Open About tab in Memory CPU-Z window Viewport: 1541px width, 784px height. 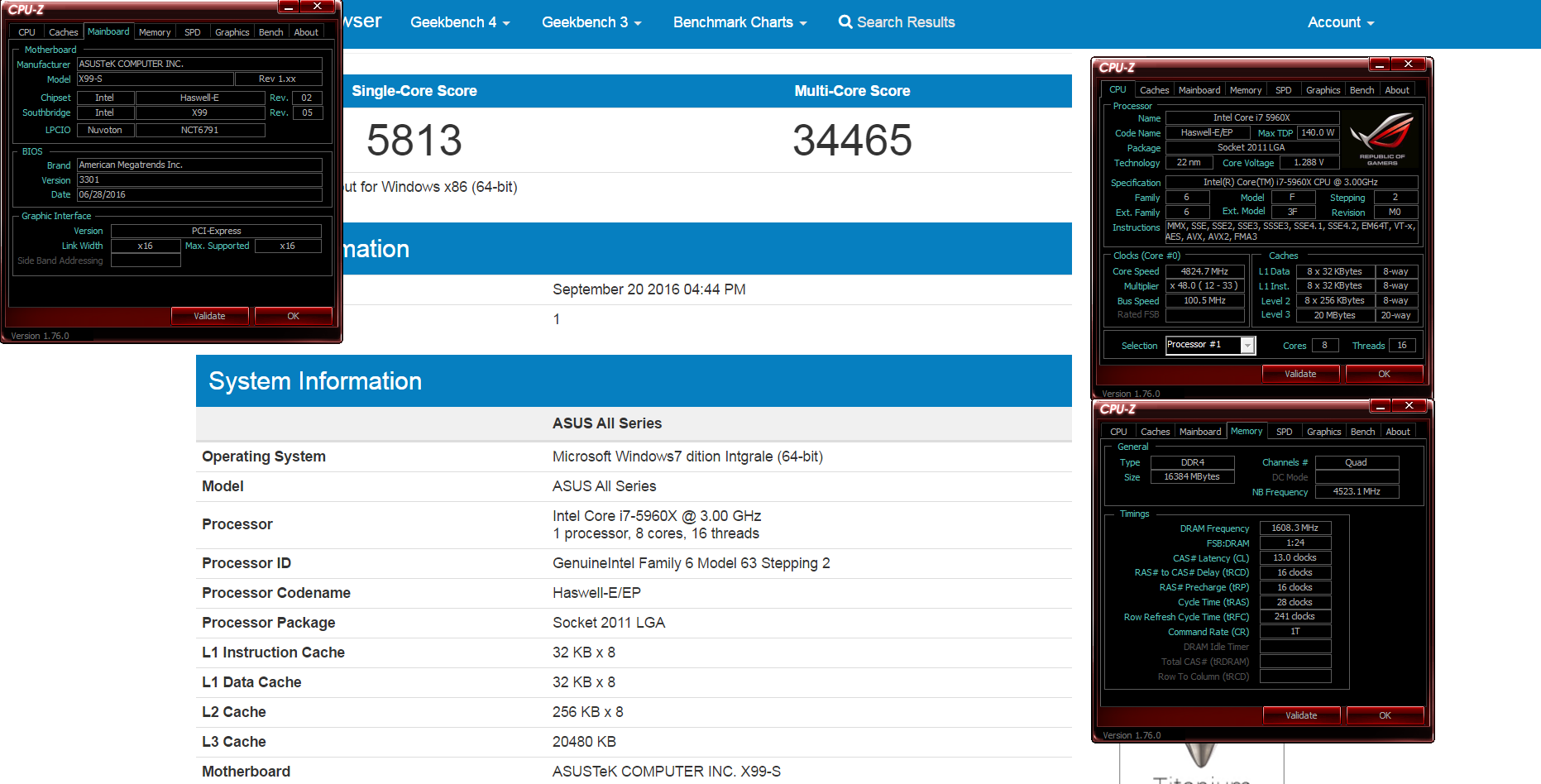point(1398,432)
